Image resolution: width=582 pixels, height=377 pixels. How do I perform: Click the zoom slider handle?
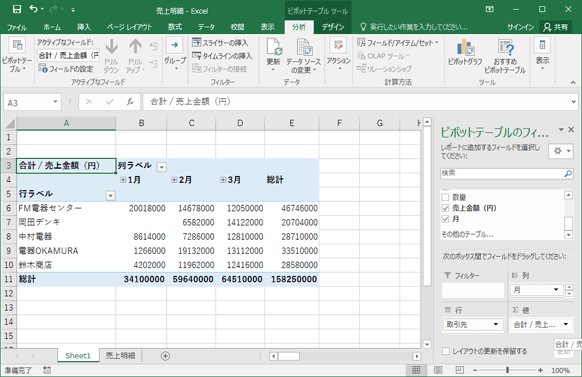[x=507, y=370]
